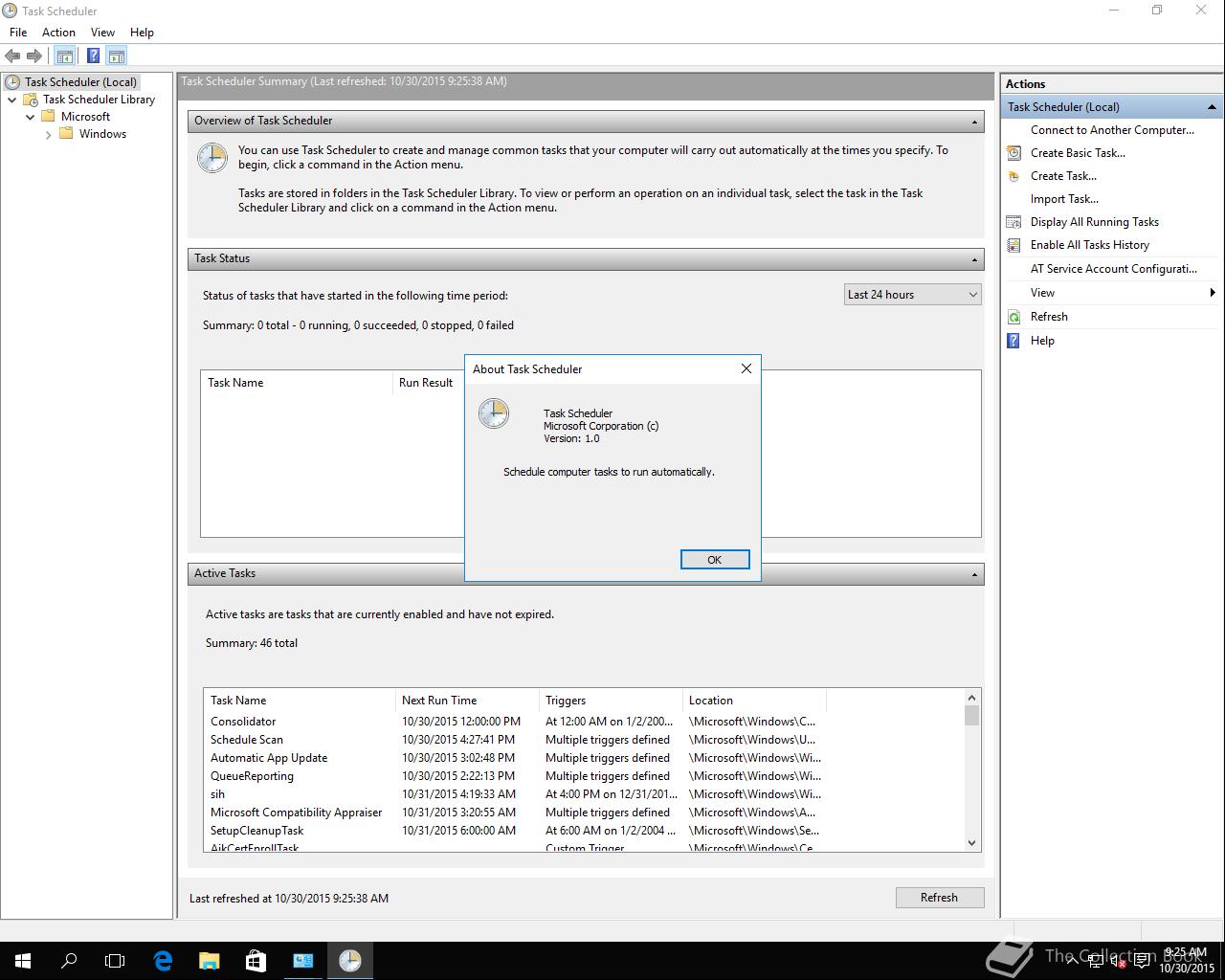The width and height of the screenshot is (1225, 980).
Task: Click the Create Basic Task icon
Action: tap(1013, 153)
